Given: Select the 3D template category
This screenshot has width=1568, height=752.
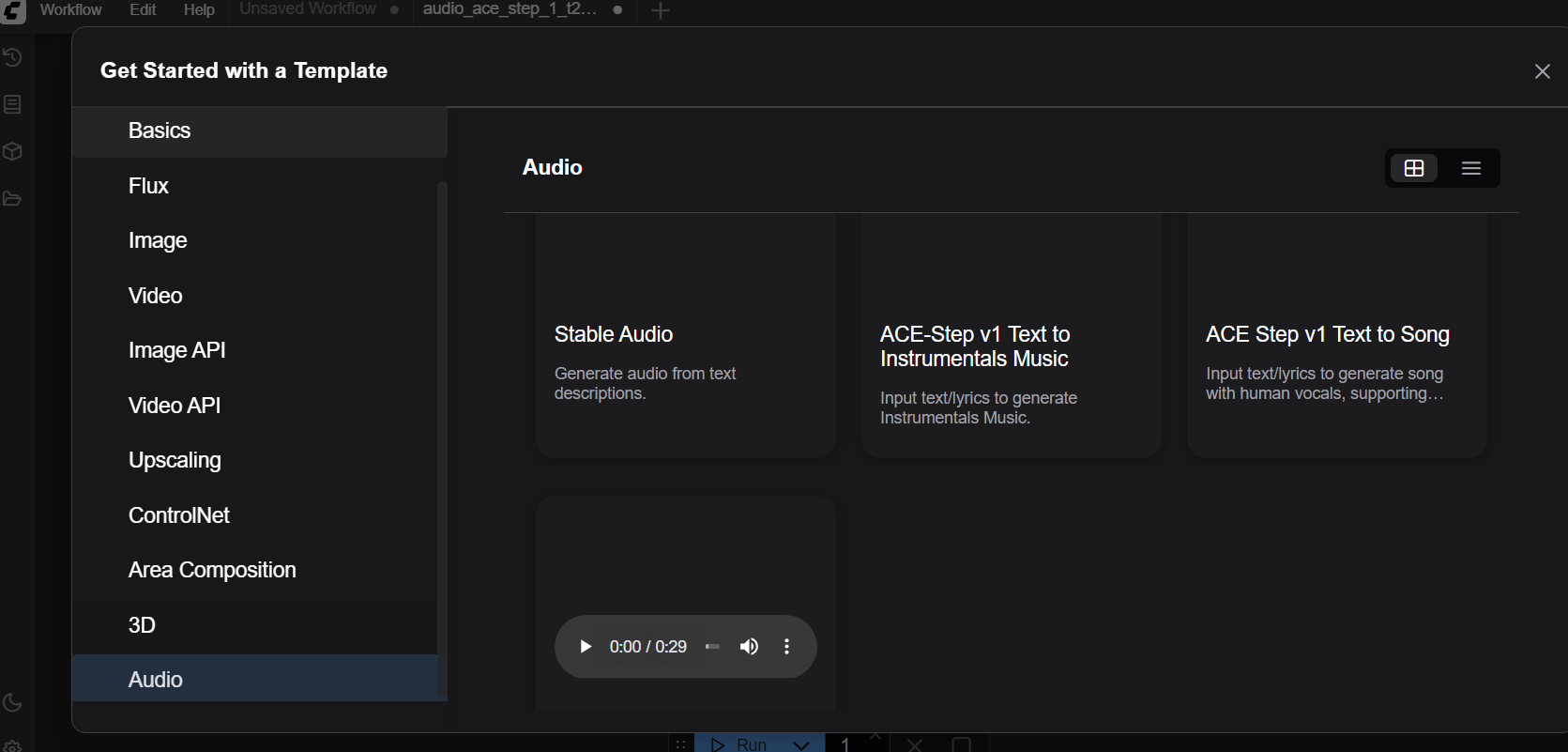Looking at the screenshot, I should 254,625.
